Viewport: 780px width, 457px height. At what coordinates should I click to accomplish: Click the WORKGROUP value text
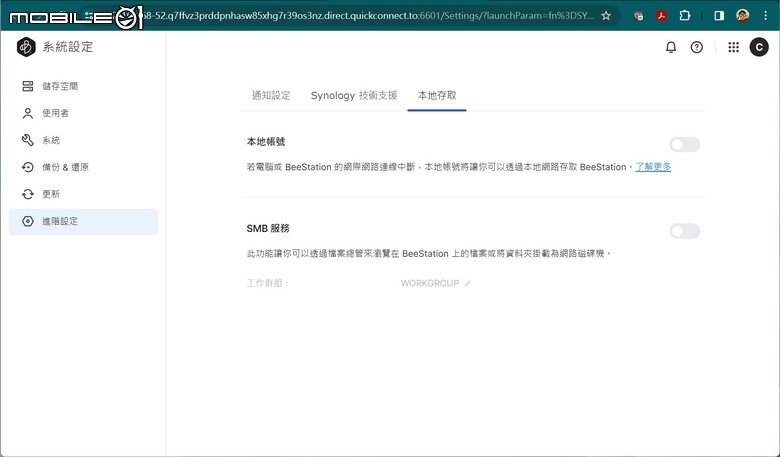(430, 283)
